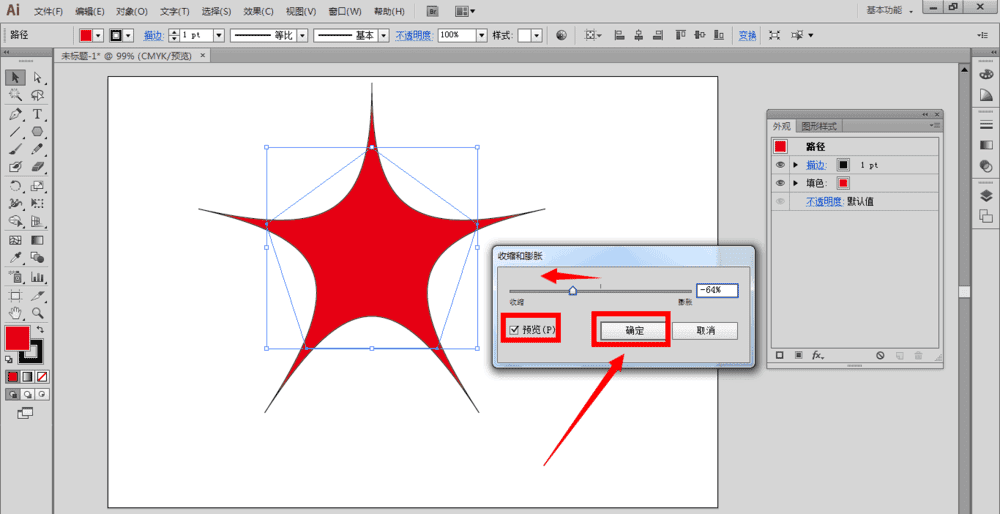Open stroke color dropdown in control bar
Image resolution: width=1000 pixels, height=514 pixels.
click(x=130, y=36)
